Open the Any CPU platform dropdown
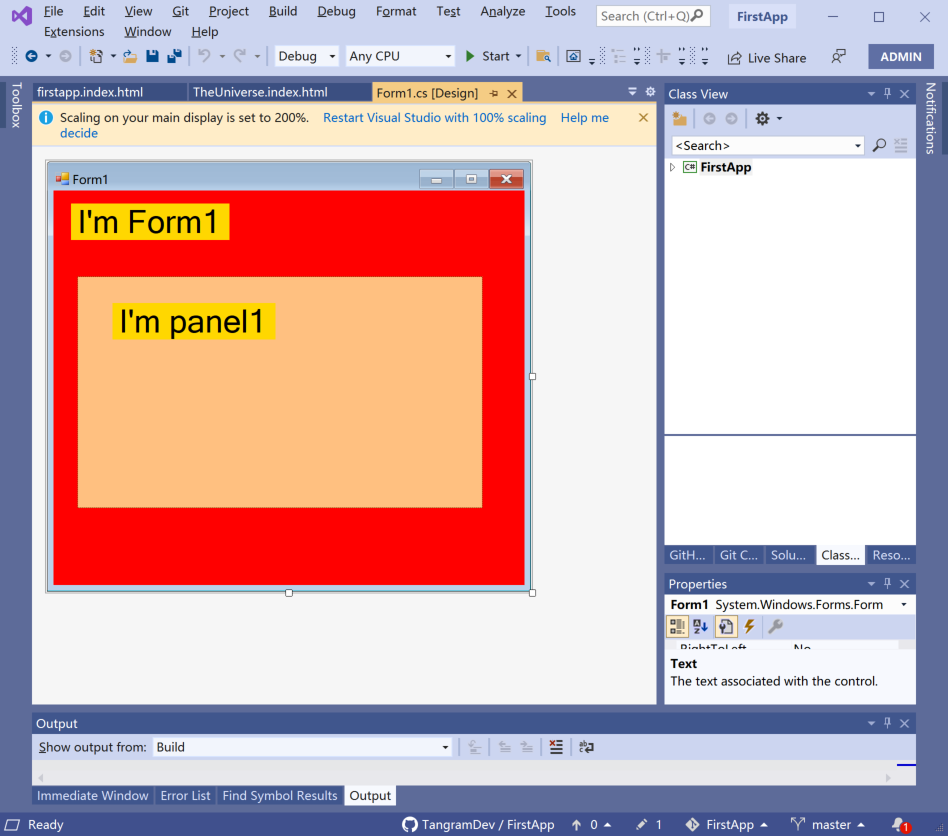 [x=448, y=56]
